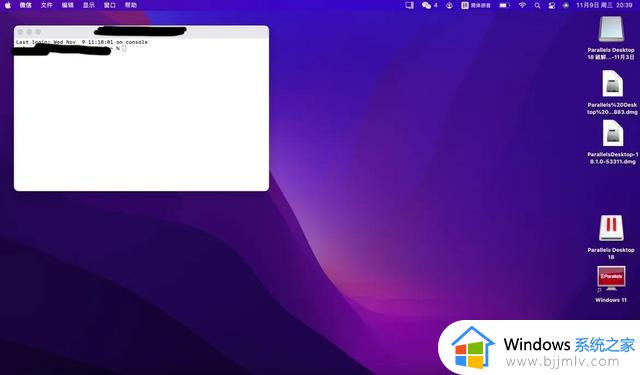Open the 文件 menu
Viewport: 640px width, 375px height.
click(47, 5)
